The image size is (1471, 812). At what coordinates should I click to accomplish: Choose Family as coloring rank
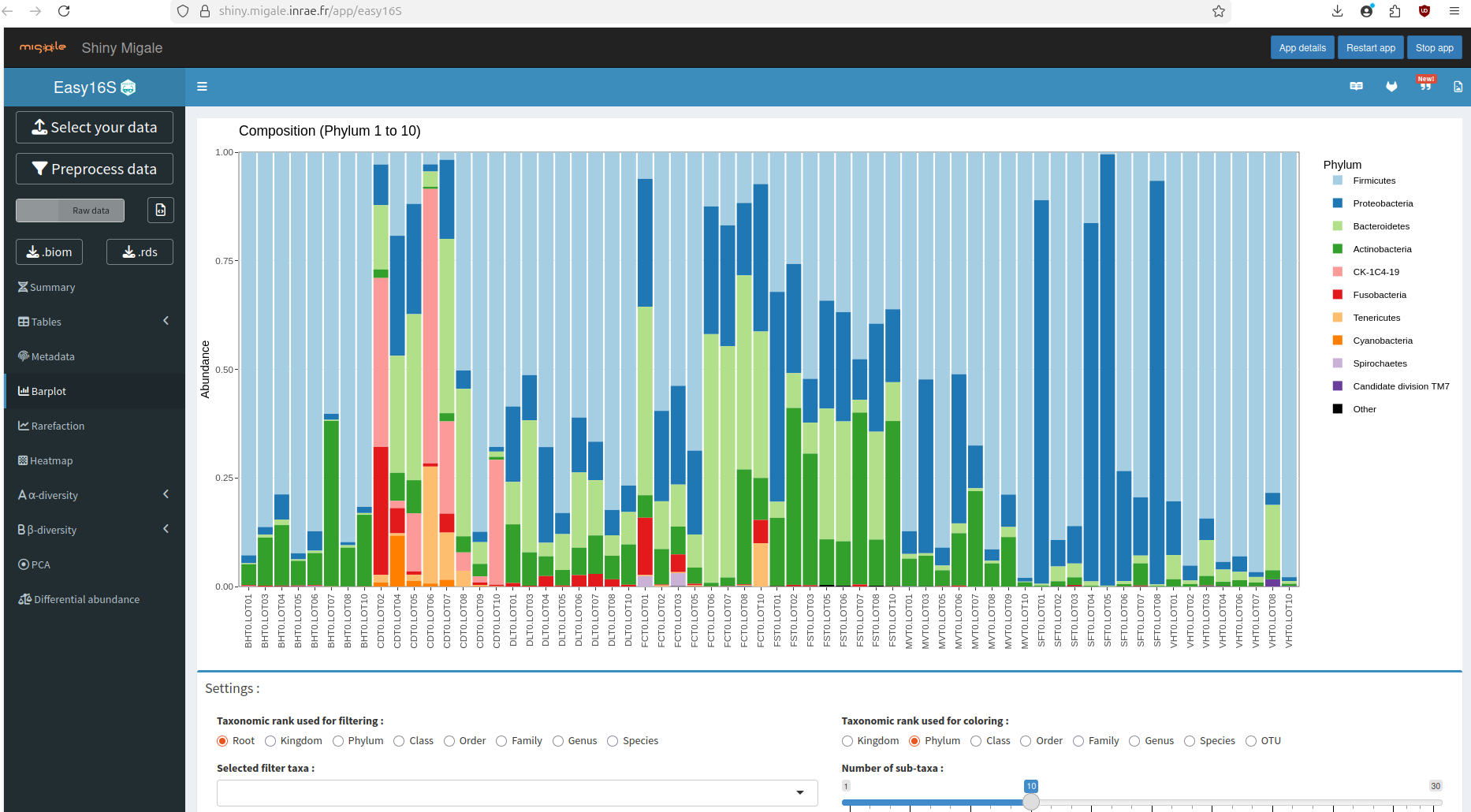[x=1078, y=741]
